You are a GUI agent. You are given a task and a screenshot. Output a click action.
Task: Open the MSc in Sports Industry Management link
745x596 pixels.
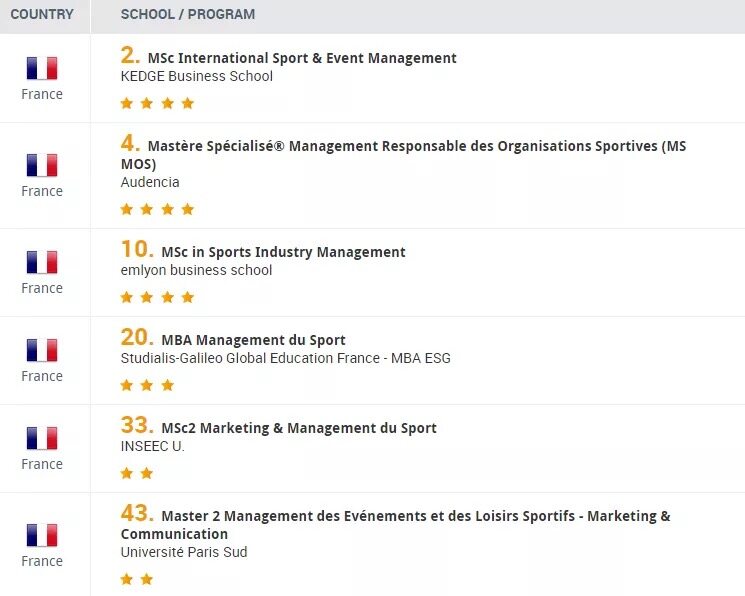[284, 252]
